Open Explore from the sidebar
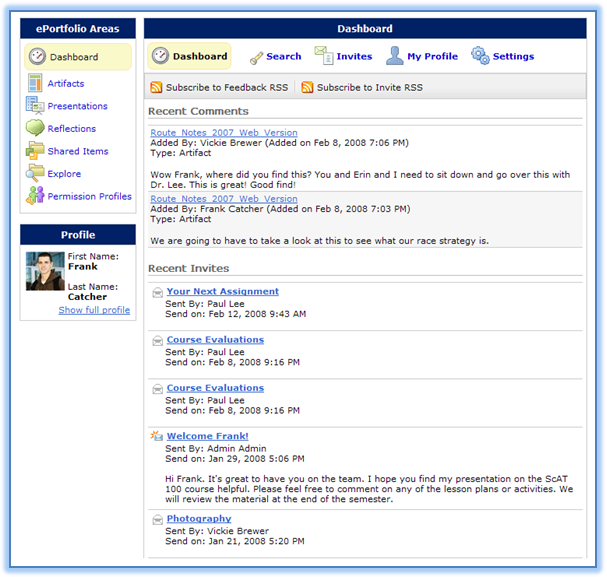The height and width of the screenshot is (577, 607). (x=64, y=174)
